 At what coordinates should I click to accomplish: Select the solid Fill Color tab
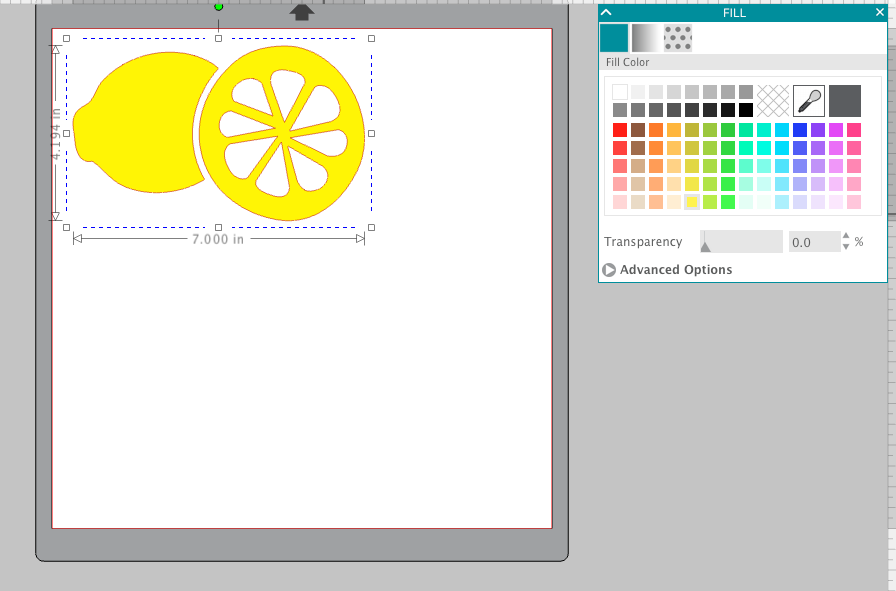click(x=614, y=38)
